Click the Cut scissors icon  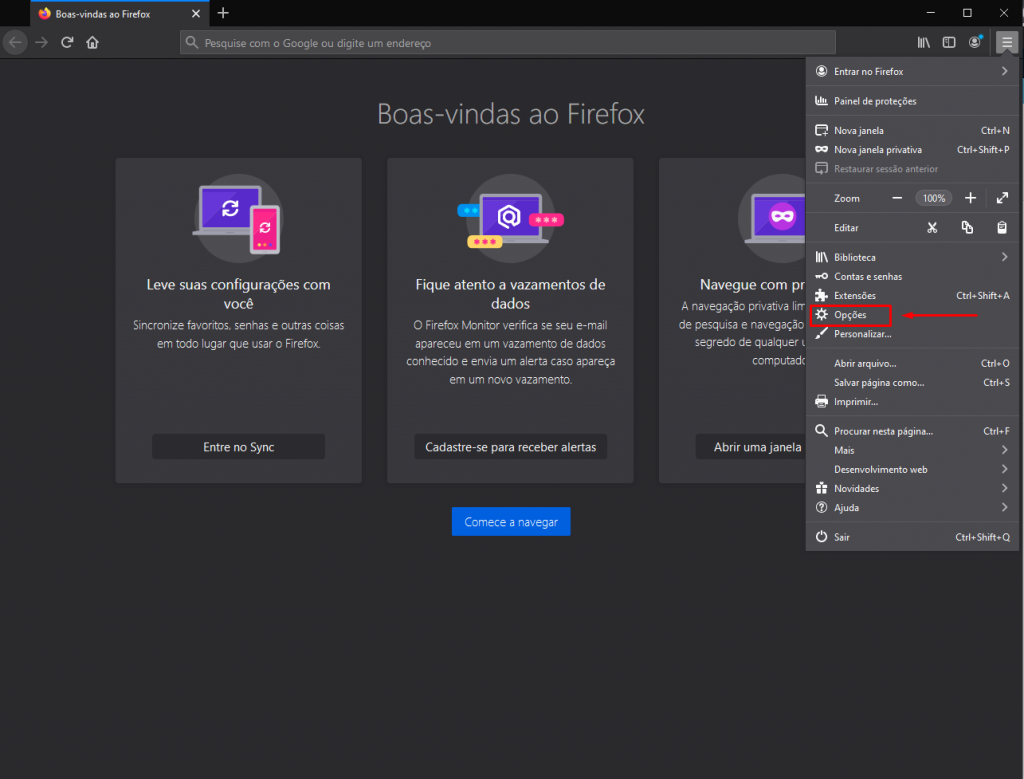pyautogui.click(x=932, y=228)
